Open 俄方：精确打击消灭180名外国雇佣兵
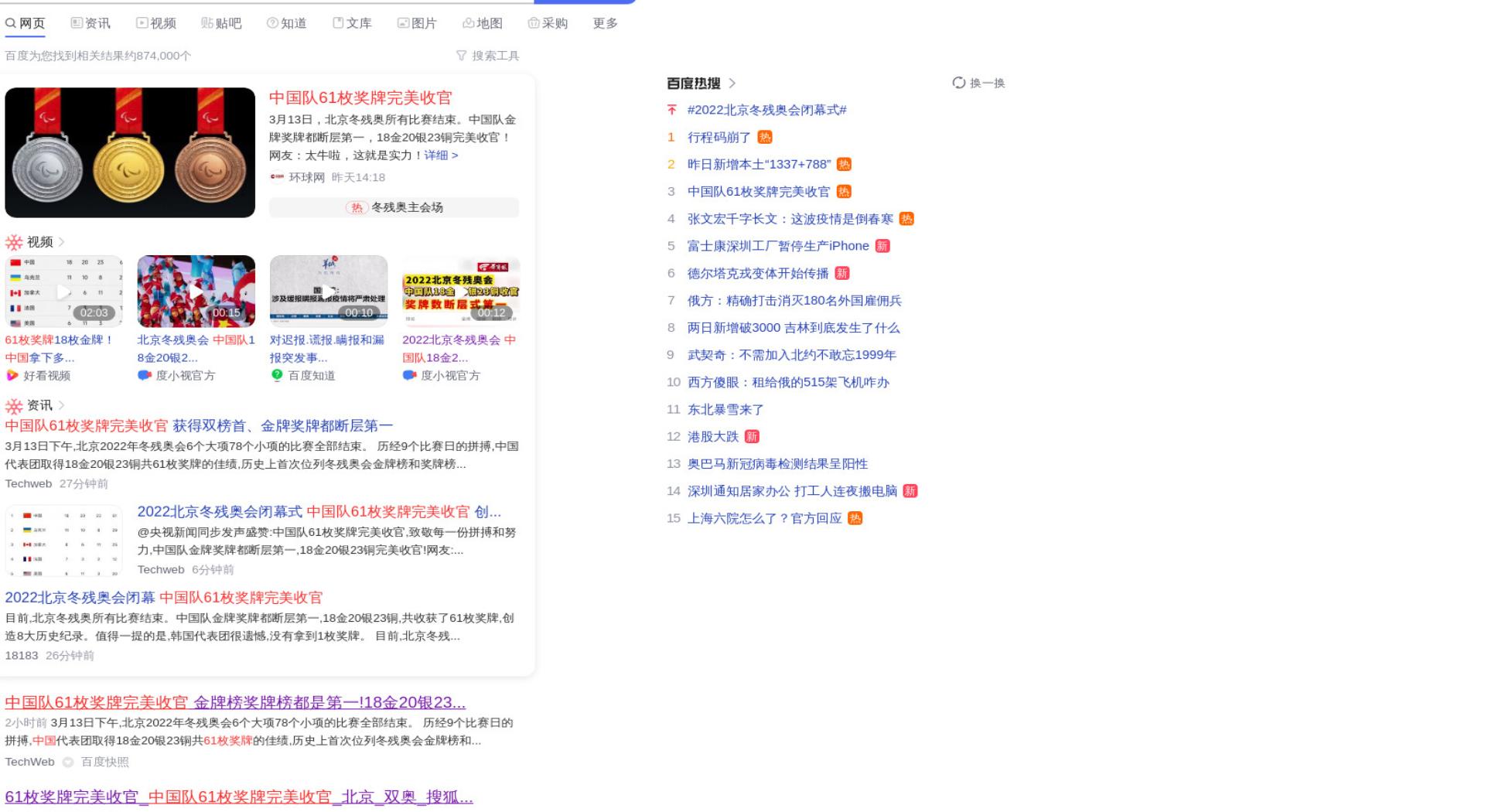 794,300
